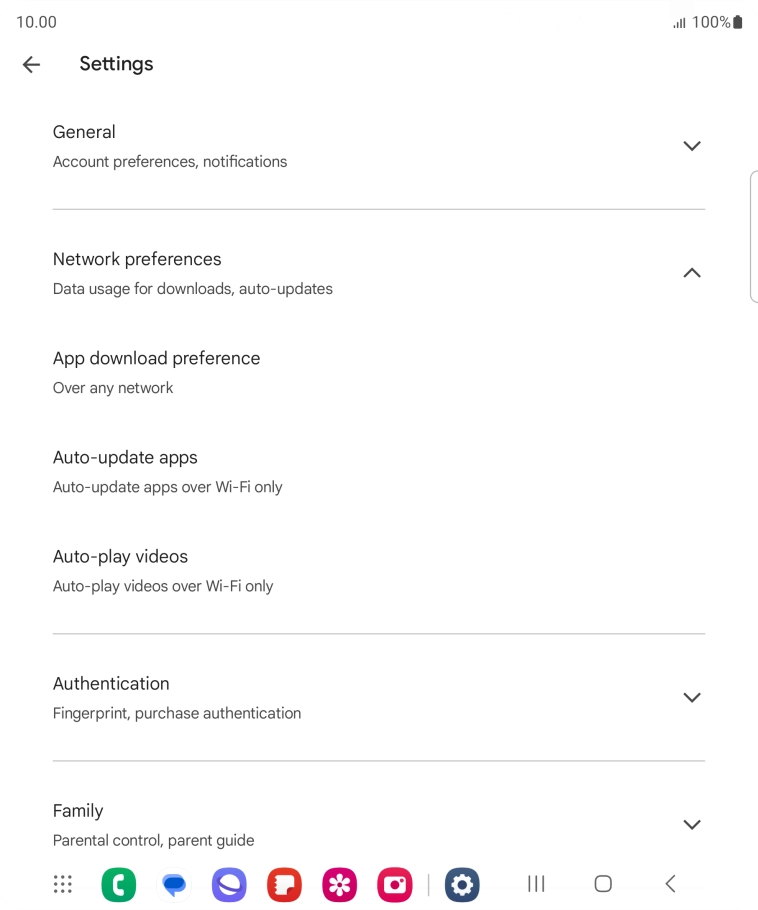Screen dimensions: 758x910
Task: Tap the edge panel handle
Action: [753, 236]
